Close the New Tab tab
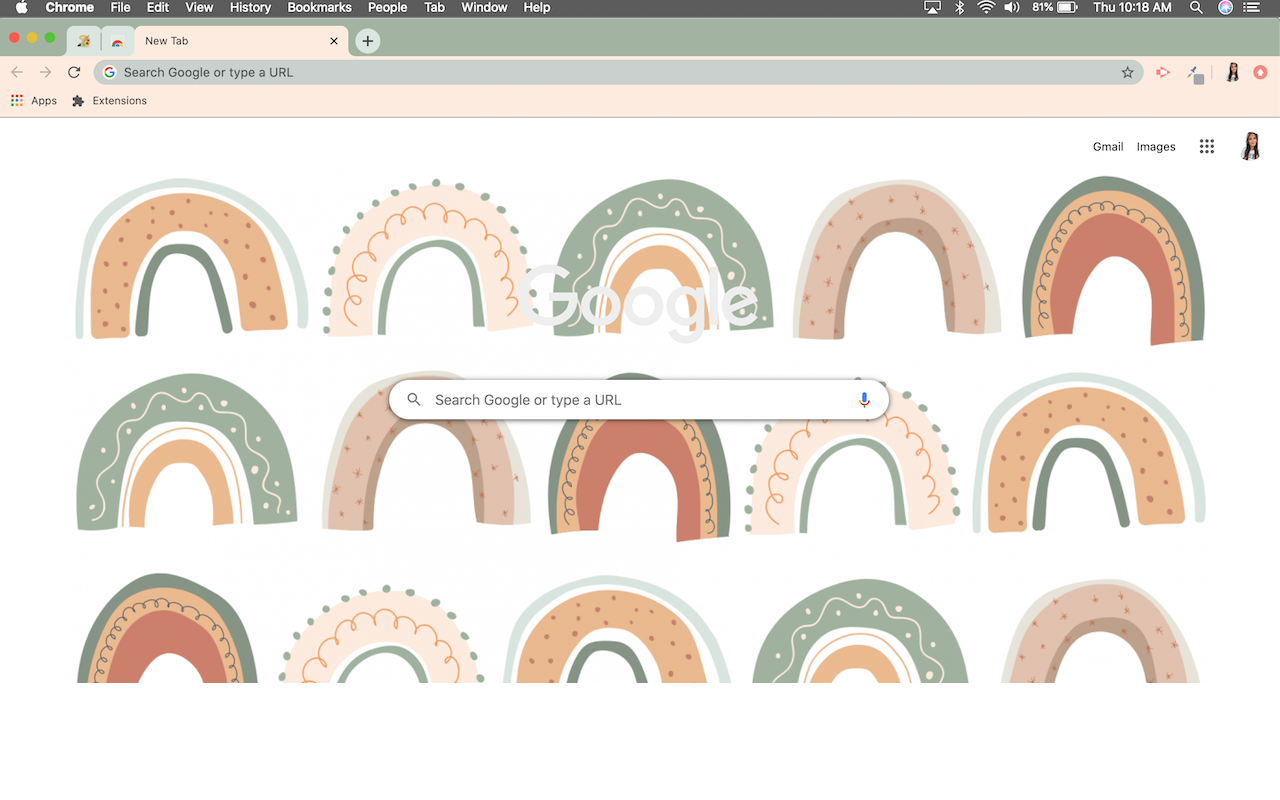The image size is (1280, 800). 334,41
